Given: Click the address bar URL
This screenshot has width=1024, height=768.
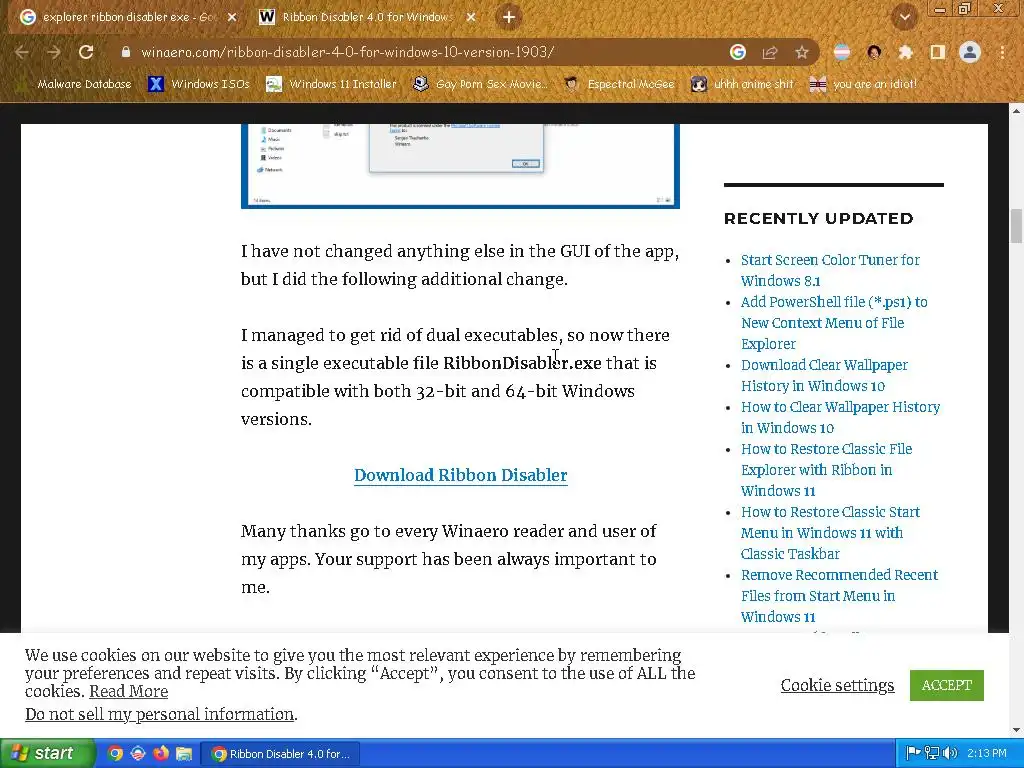Looking at the screenshot, I should coord(347,52).
